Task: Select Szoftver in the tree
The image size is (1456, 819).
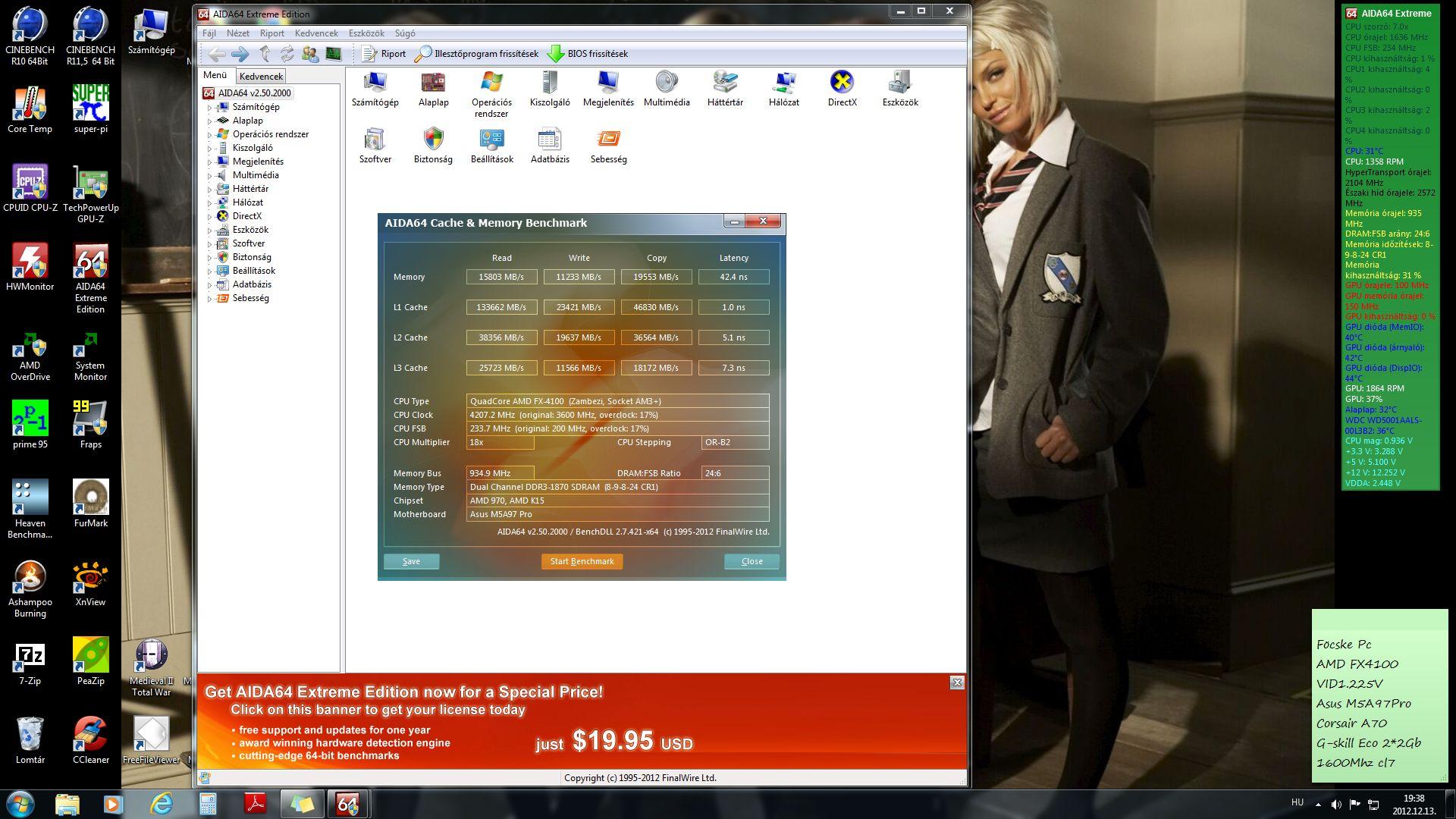Action: (248, 243)
